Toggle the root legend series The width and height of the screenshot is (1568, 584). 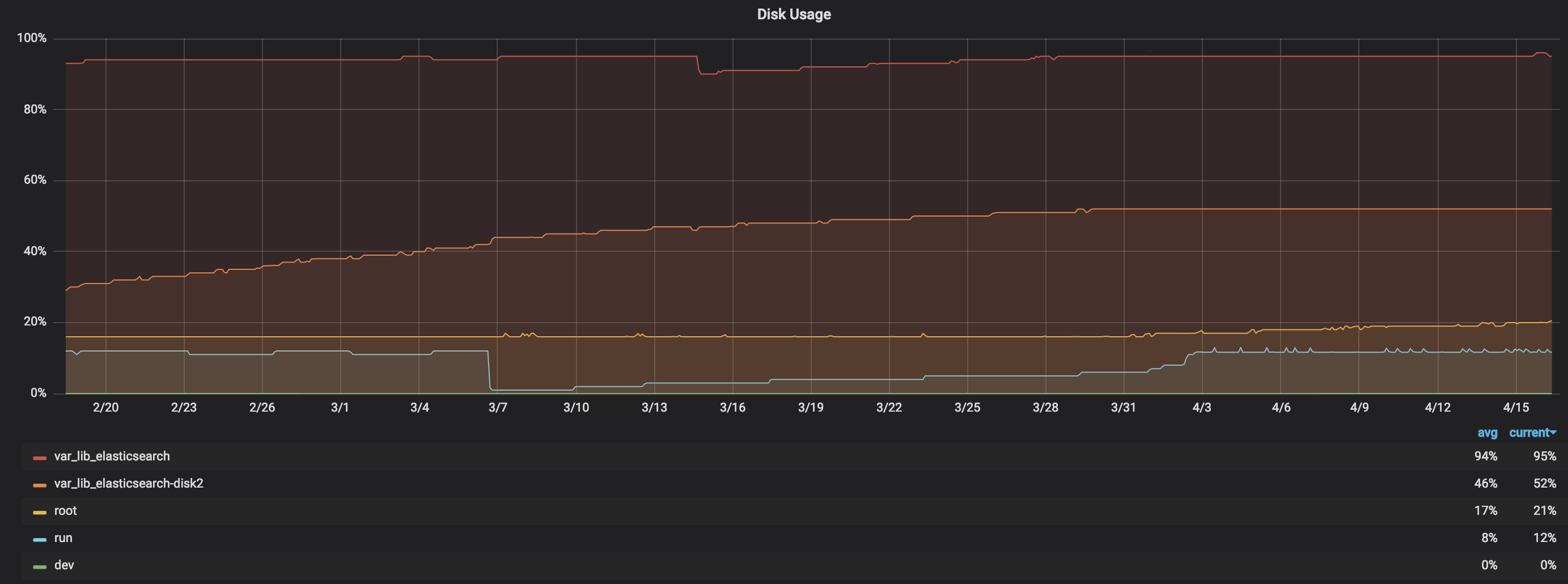coord(65,511)
